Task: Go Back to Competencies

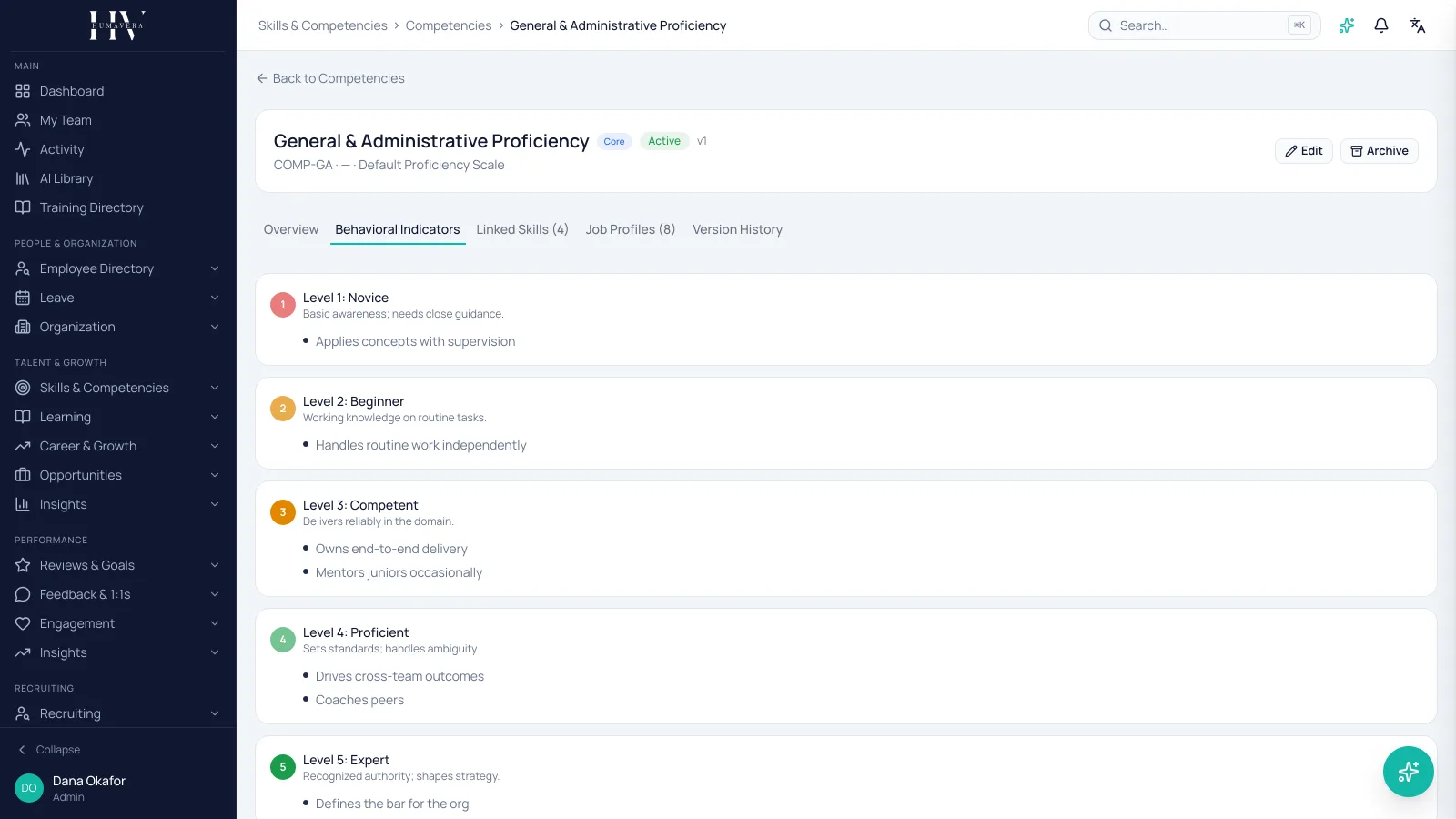Action: 330,78
